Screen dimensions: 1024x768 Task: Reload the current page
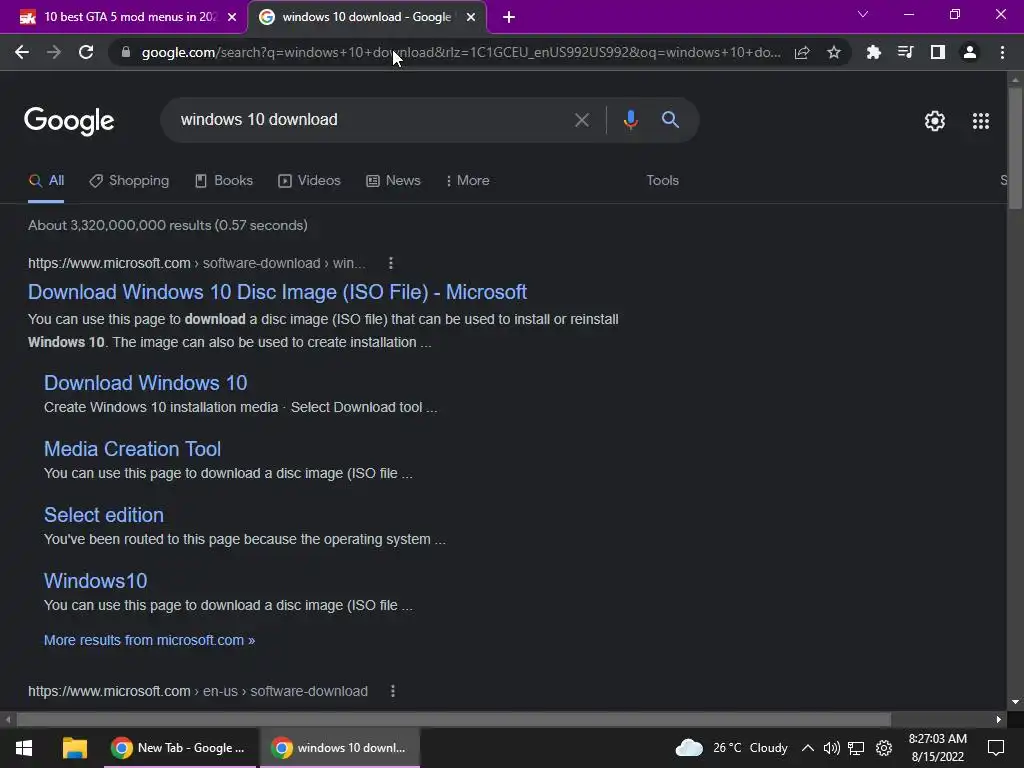point(86,52)
